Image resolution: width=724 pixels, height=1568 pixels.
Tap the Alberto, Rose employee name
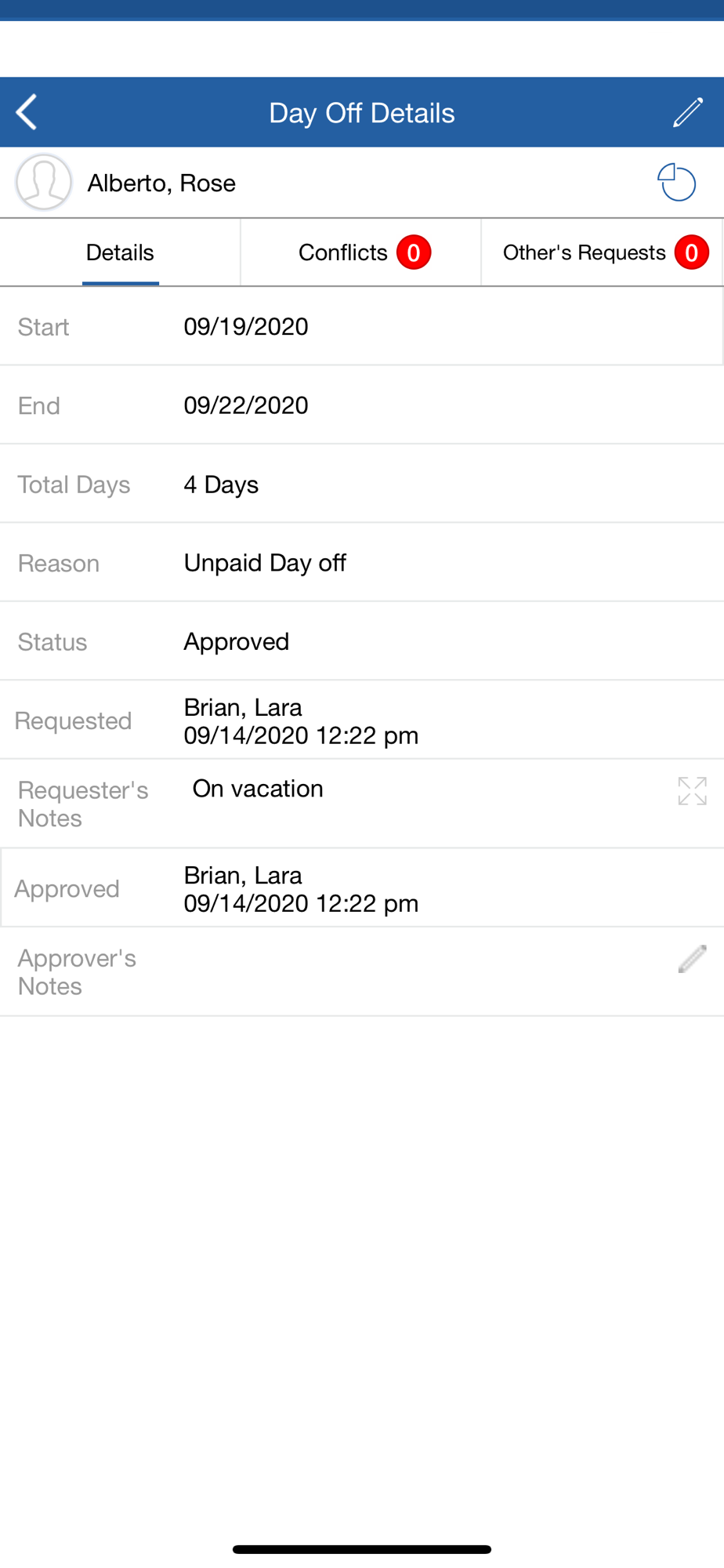[x=161, y=183]
